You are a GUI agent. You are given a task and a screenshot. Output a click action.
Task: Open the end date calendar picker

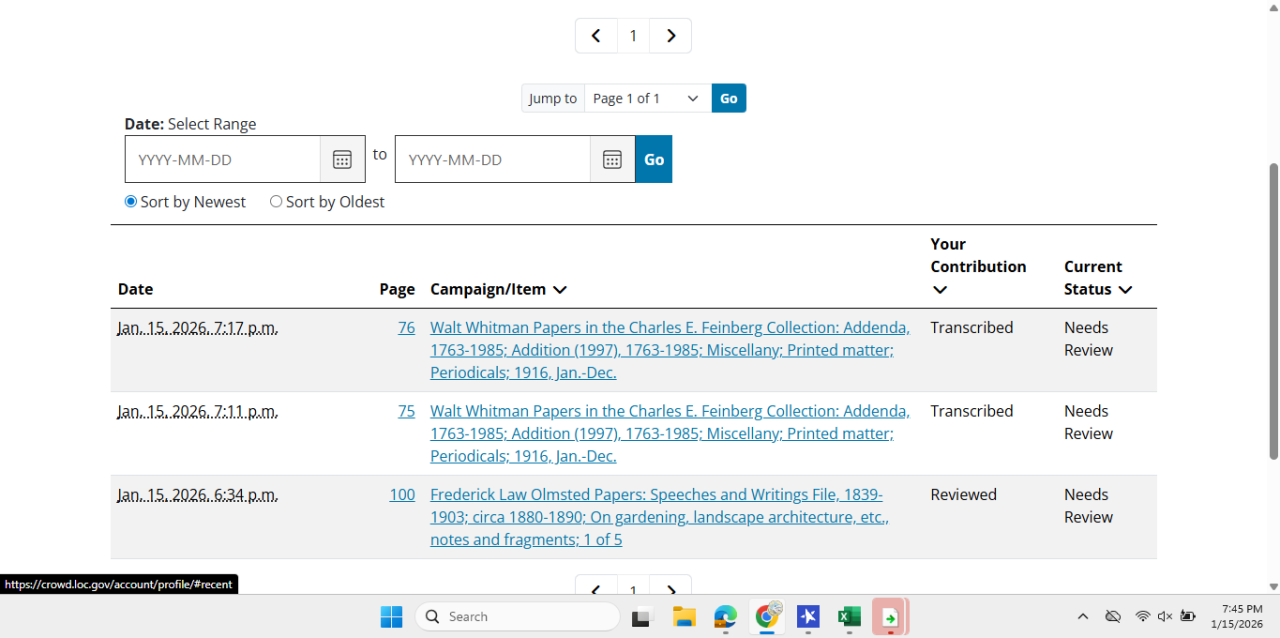pos(612,159)
